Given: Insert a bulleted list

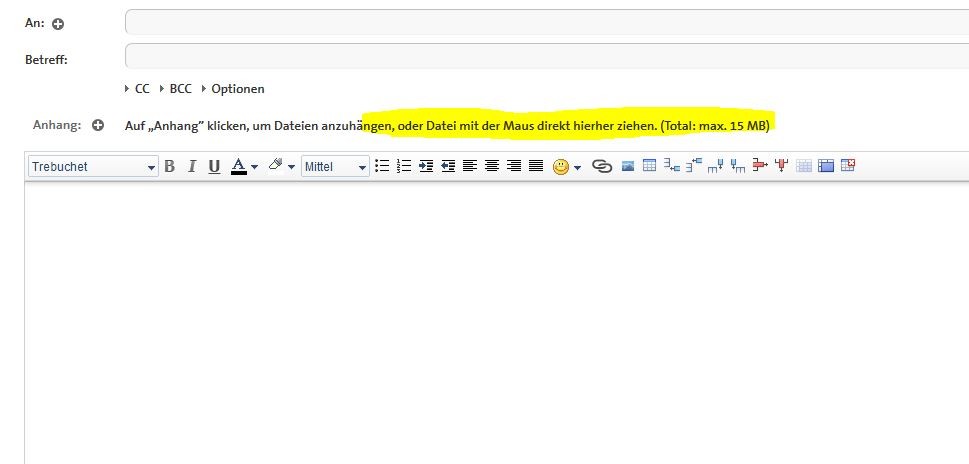Looking at the screenshot, I should (381, 167).
